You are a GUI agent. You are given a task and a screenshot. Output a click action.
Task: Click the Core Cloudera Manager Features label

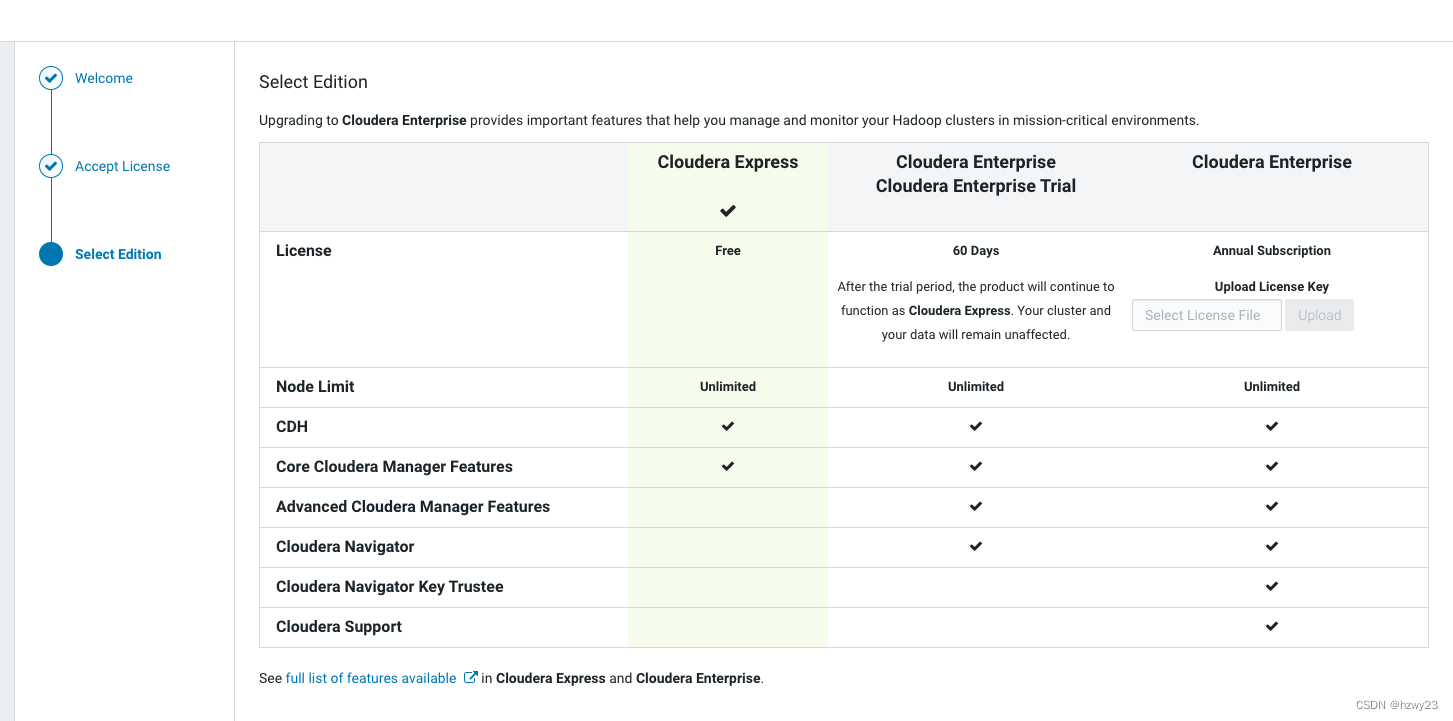(x=394, y=467)
